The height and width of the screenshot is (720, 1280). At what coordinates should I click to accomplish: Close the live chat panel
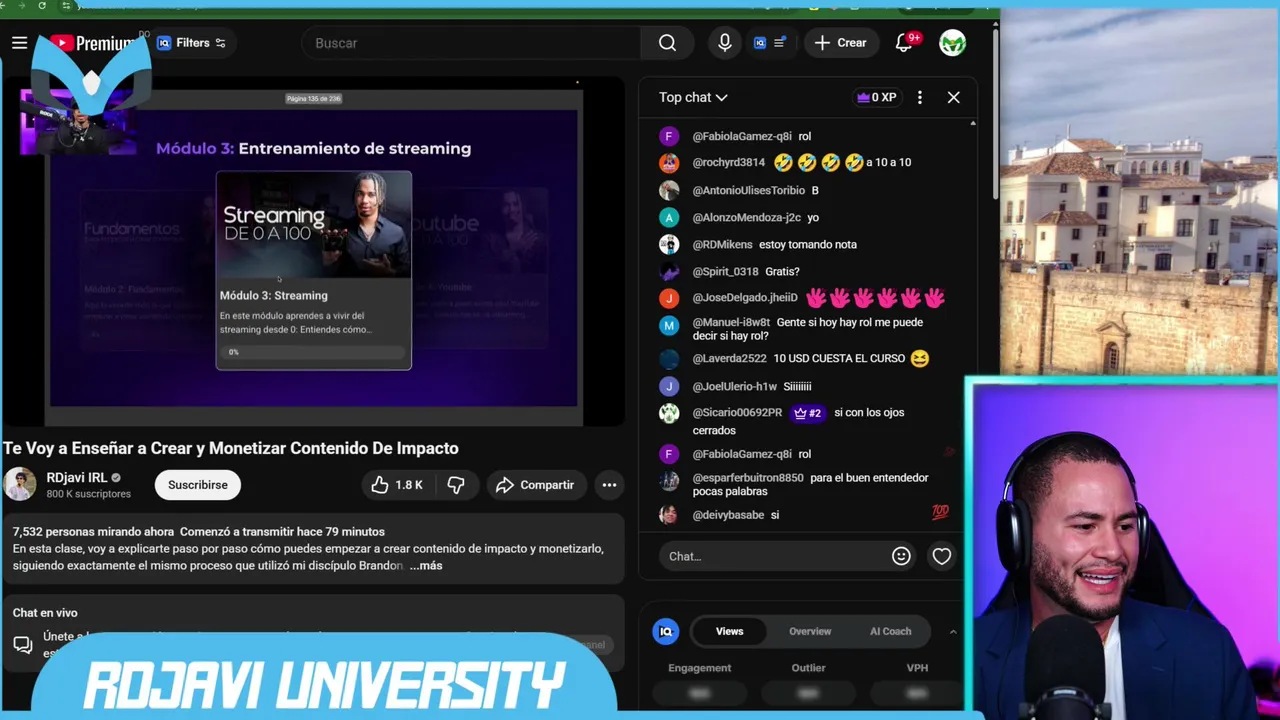tap(954, 97)
